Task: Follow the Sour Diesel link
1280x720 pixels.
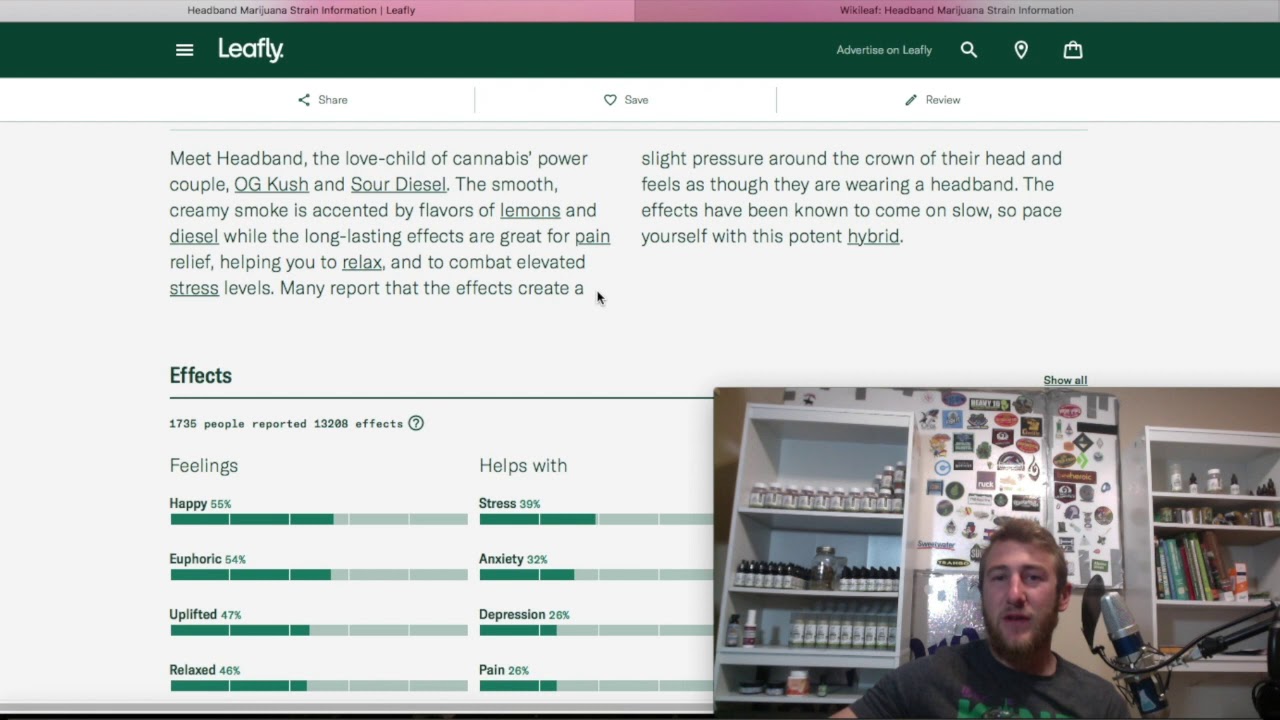Action: click(398, 184)
